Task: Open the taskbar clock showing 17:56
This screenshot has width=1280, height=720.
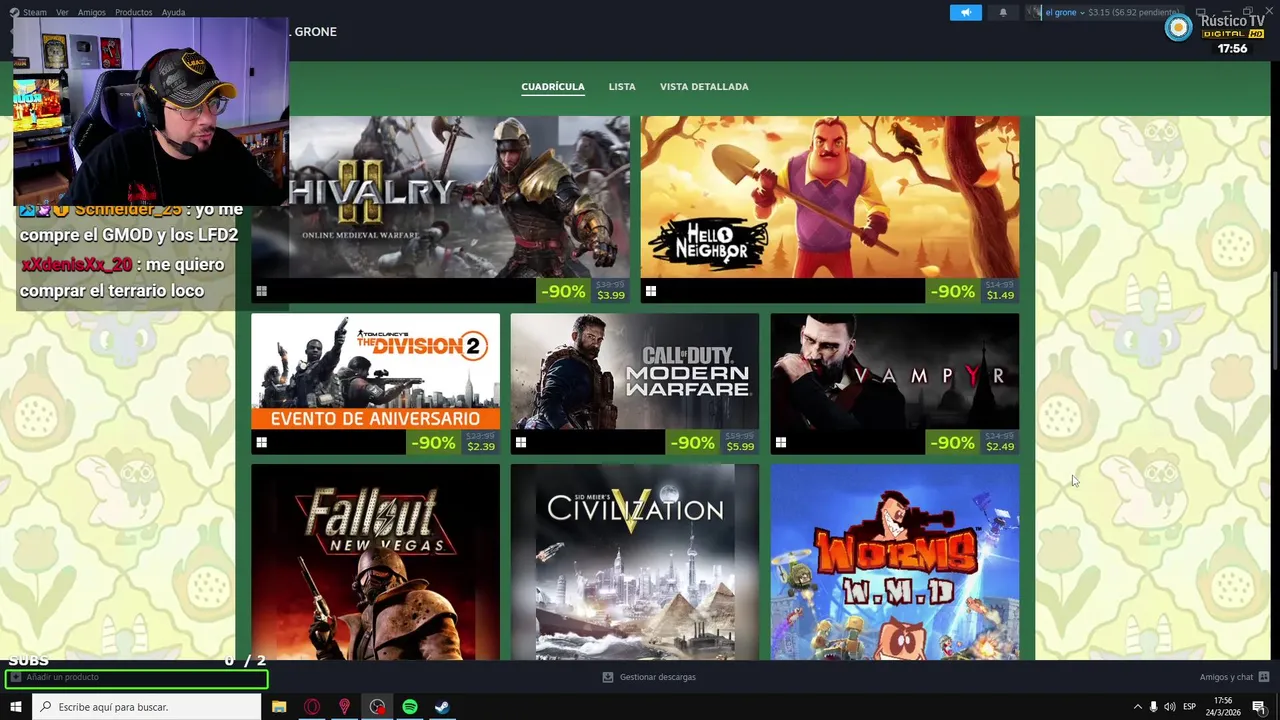Action: point(1223,707)
